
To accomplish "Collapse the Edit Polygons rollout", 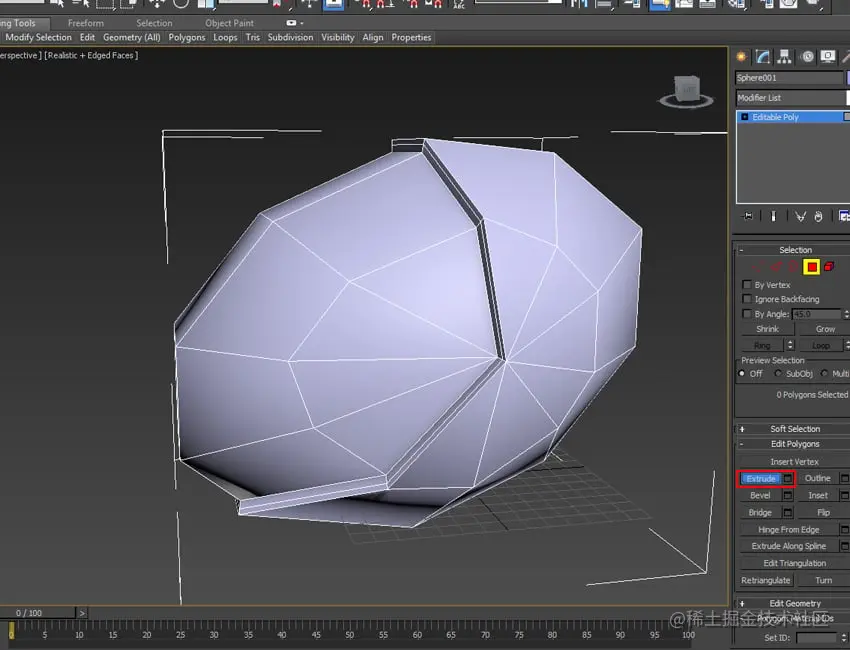I will tap(794, 444).
